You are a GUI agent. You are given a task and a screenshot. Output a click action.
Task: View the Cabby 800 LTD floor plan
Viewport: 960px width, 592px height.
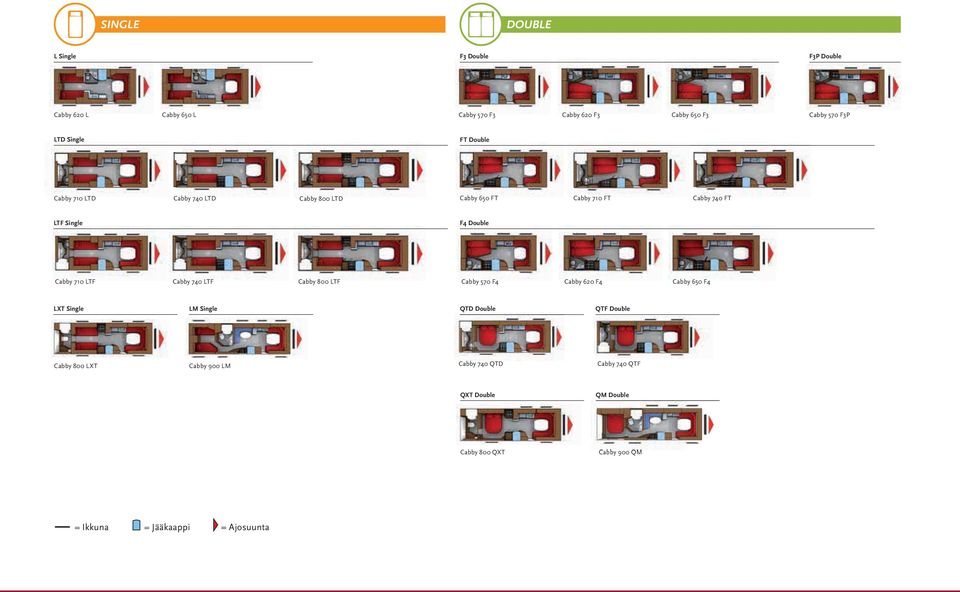point(361,170)
